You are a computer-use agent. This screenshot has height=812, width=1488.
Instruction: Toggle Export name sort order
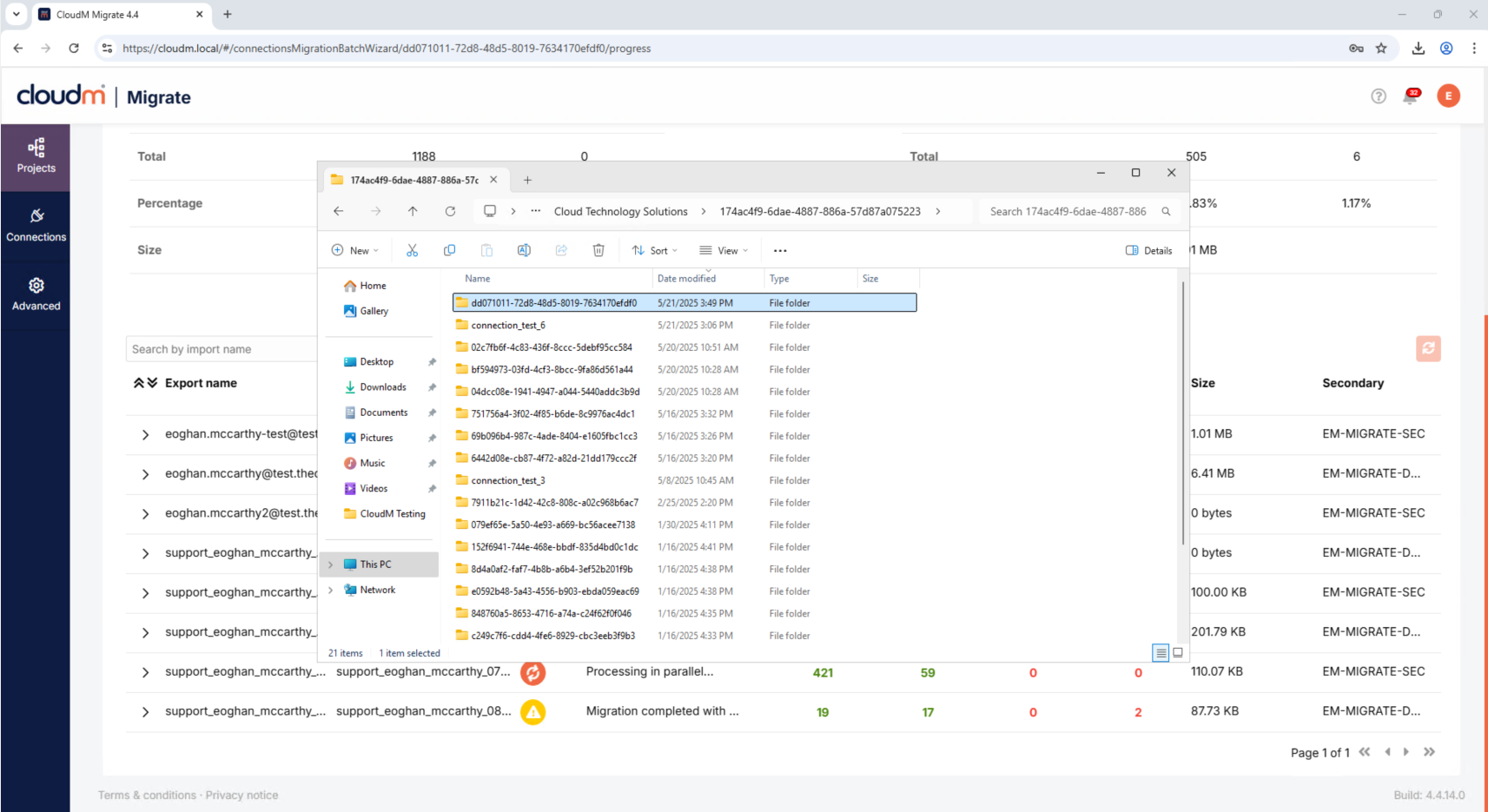tap(145, 383)
